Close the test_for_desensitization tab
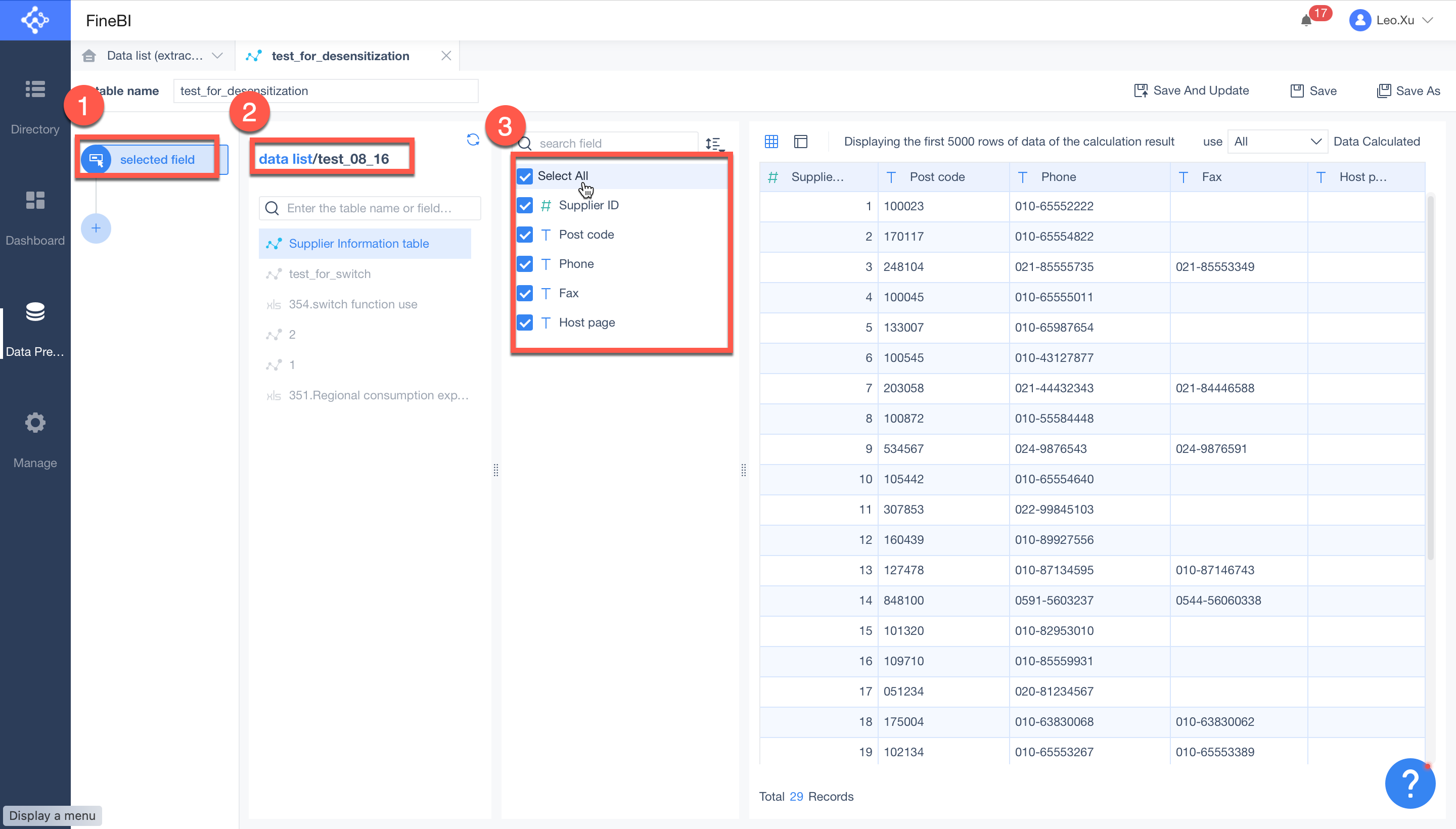Image resolution: width=1456 pixels, height=829 pixels. click(x=446, y=56)
